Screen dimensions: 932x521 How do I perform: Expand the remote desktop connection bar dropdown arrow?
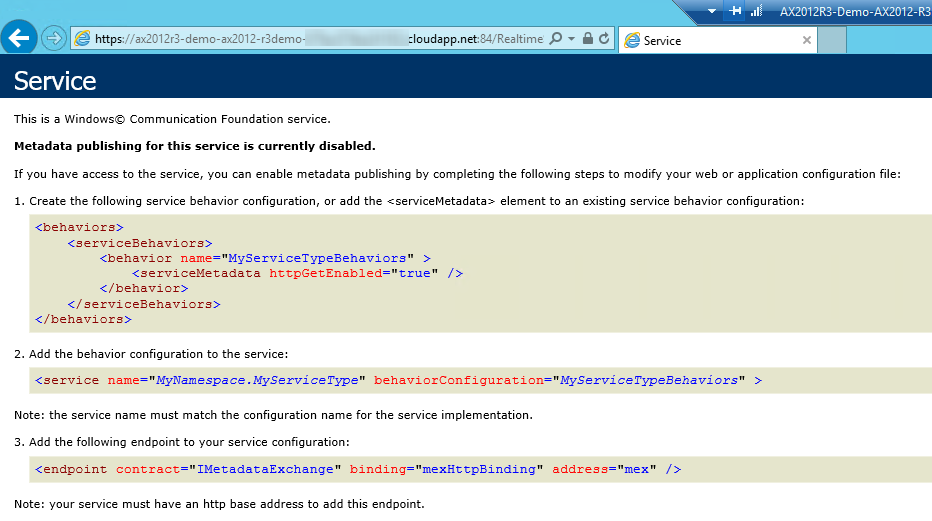point(712,11)
